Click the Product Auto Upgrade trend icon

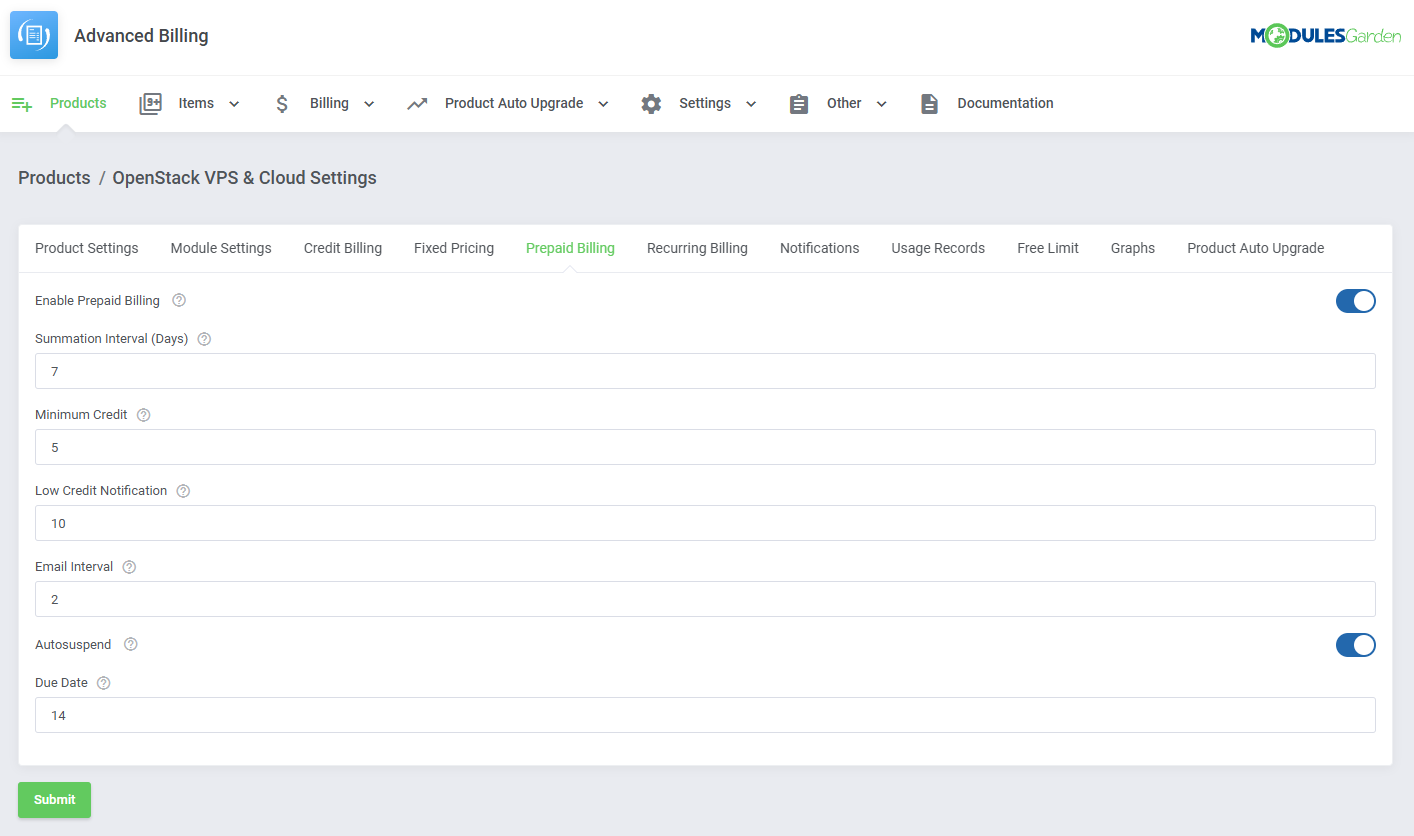pyautogui.click(x=417, y=104)
